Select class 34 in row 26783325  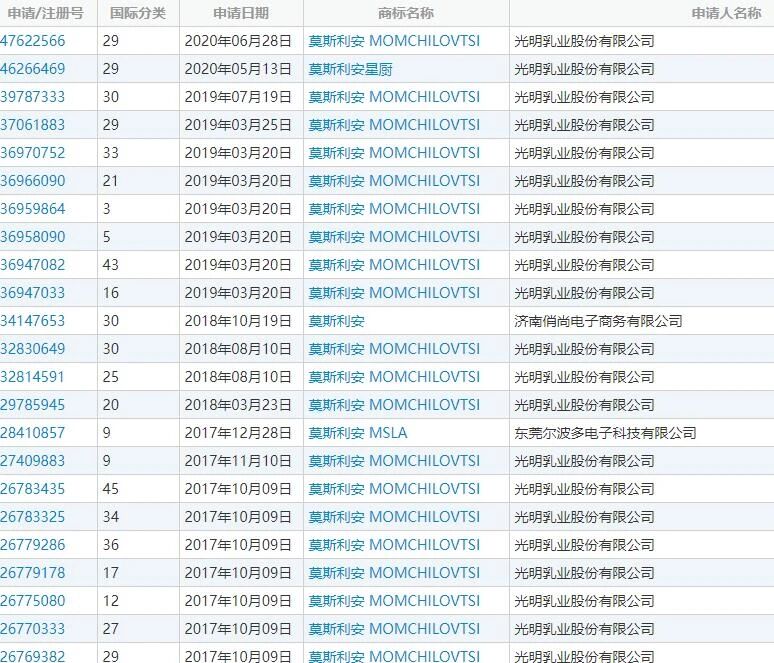[x=111, y=517]
